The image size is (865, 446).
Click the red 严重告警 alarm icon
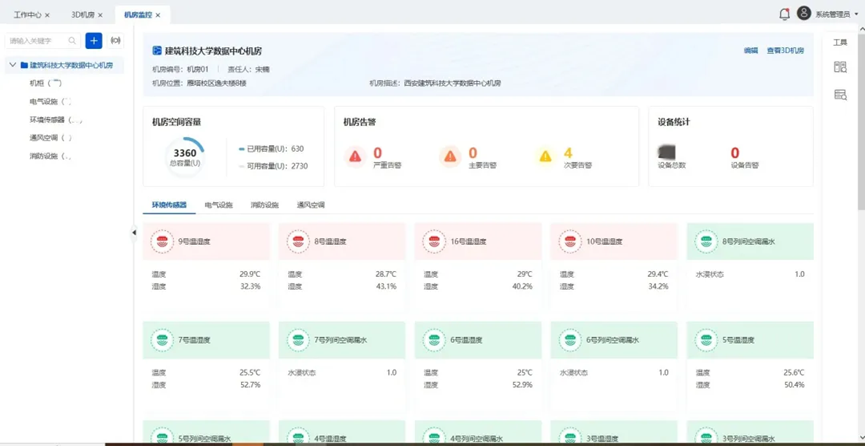[355, 156]
